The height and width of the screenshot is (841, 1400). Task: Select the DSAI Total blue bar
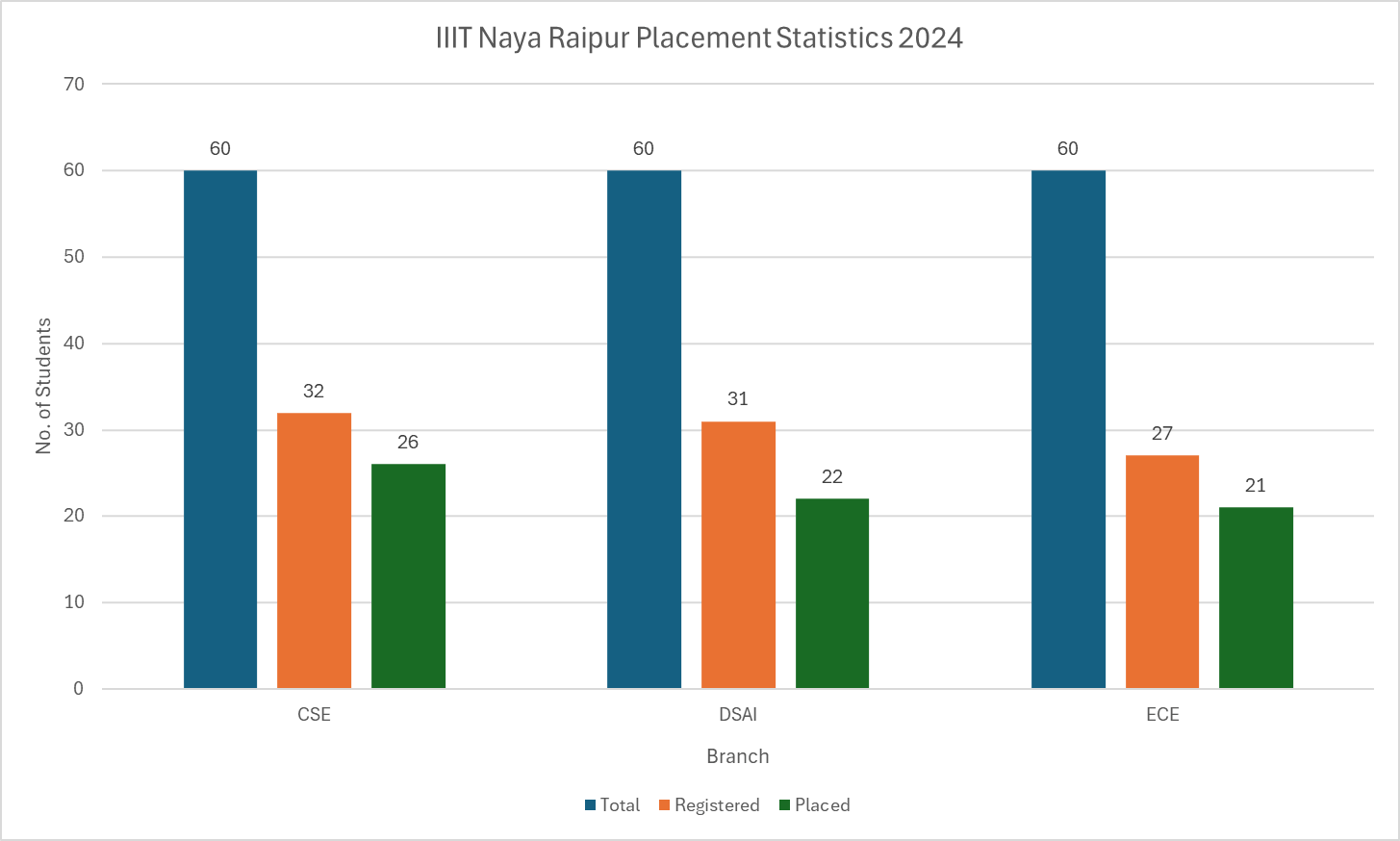(x=644, y=429)
